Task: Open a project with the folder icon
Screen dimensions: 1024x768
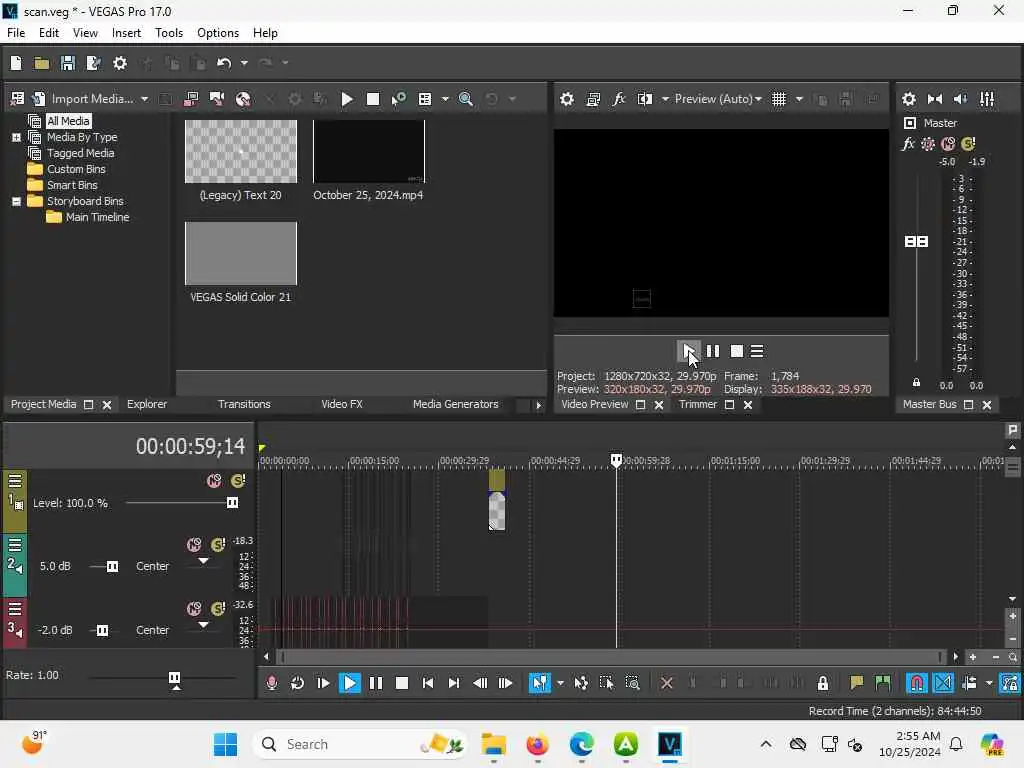Action: point(42,63)
